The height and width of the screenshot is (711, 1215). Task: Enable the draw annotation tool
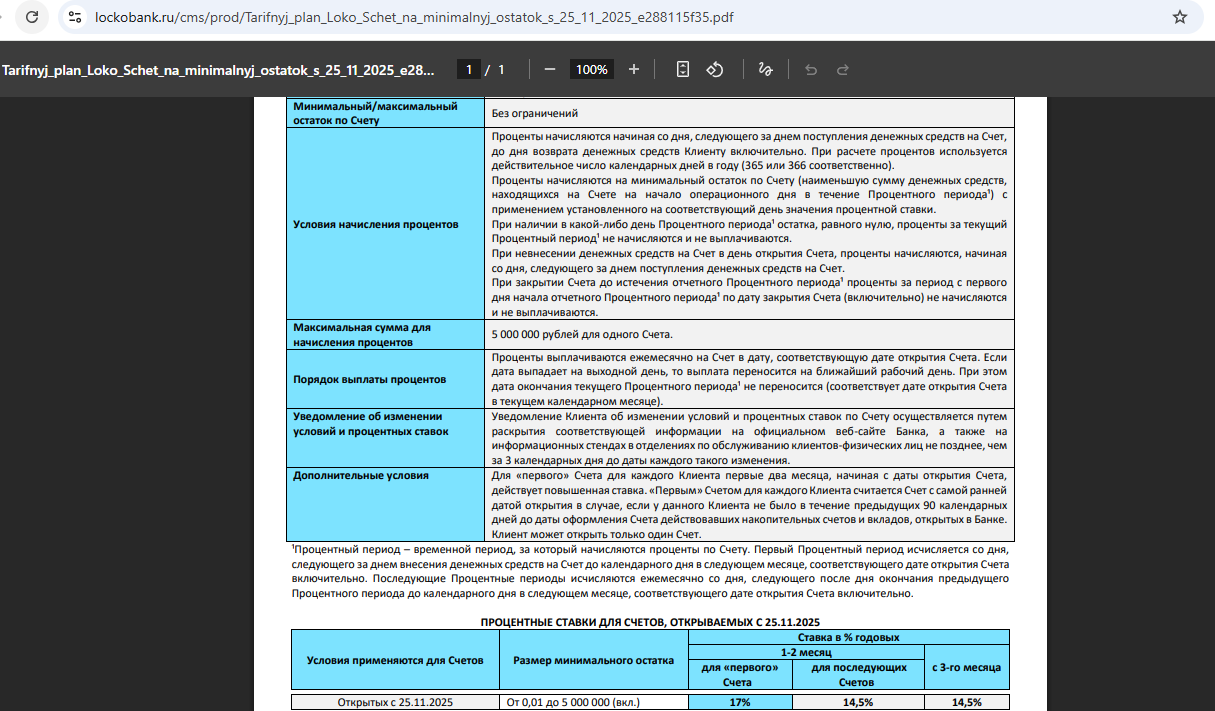(765, 69)
